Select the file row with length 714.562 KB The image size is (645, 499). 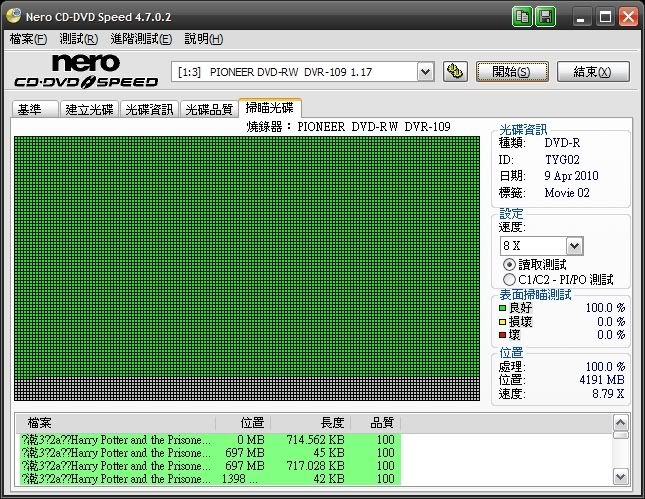(209, 440)
